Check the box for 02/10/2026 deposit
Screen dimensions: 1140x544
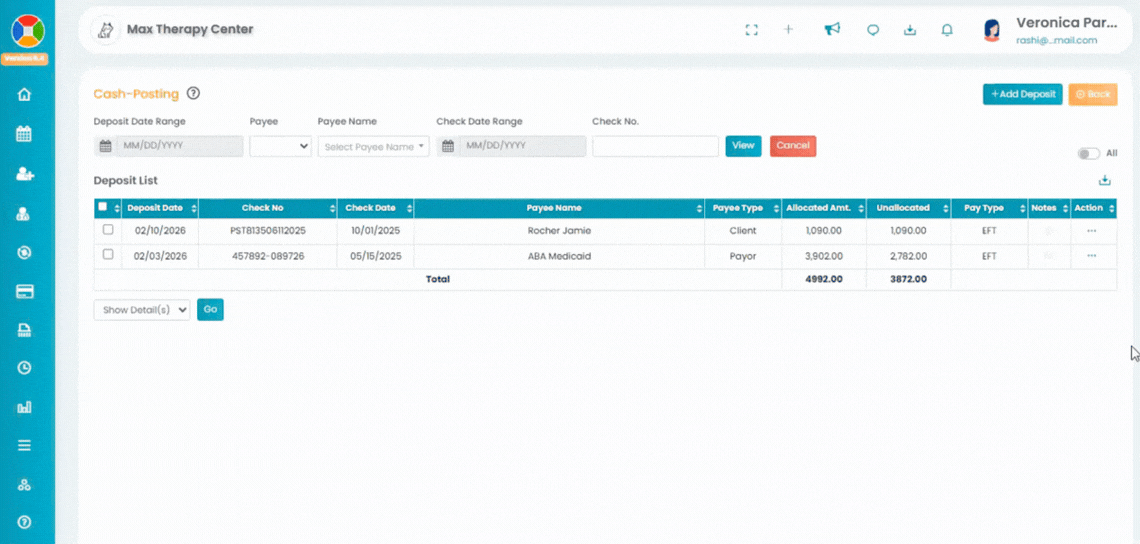tap(108, 230)
